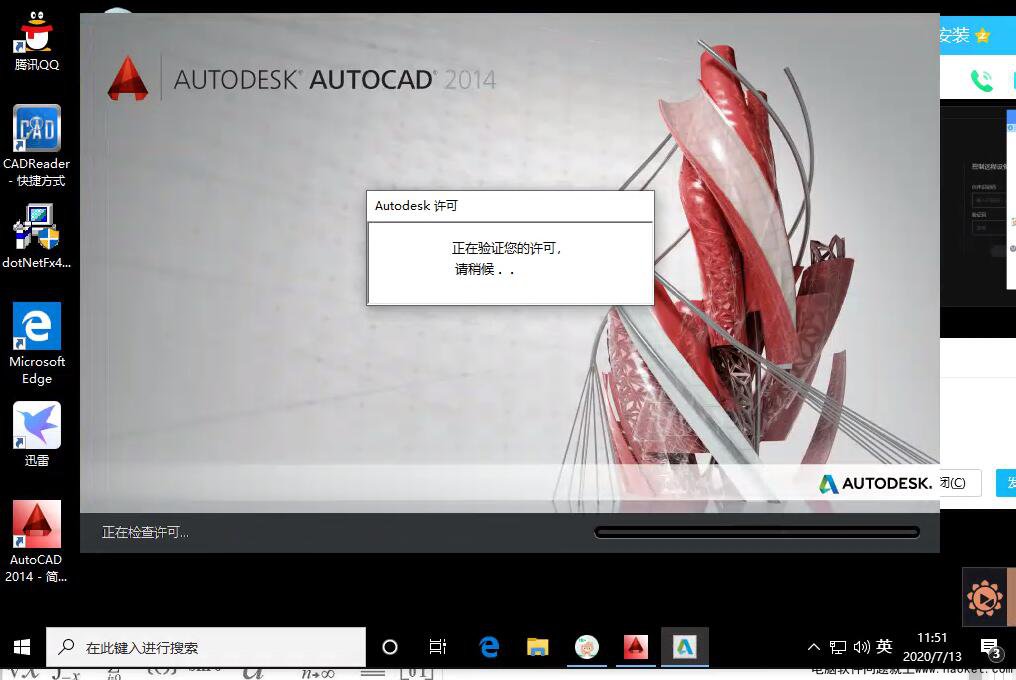Image resolution: width=1016 pixels, height=680 pixels.
Task: Select the AutoCAD 2014 desktop shortcut
Action: [36, 541]
